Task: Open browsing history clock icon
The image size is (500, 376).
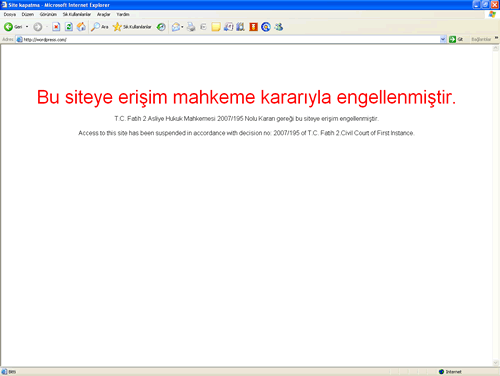Action: point(161,27)
